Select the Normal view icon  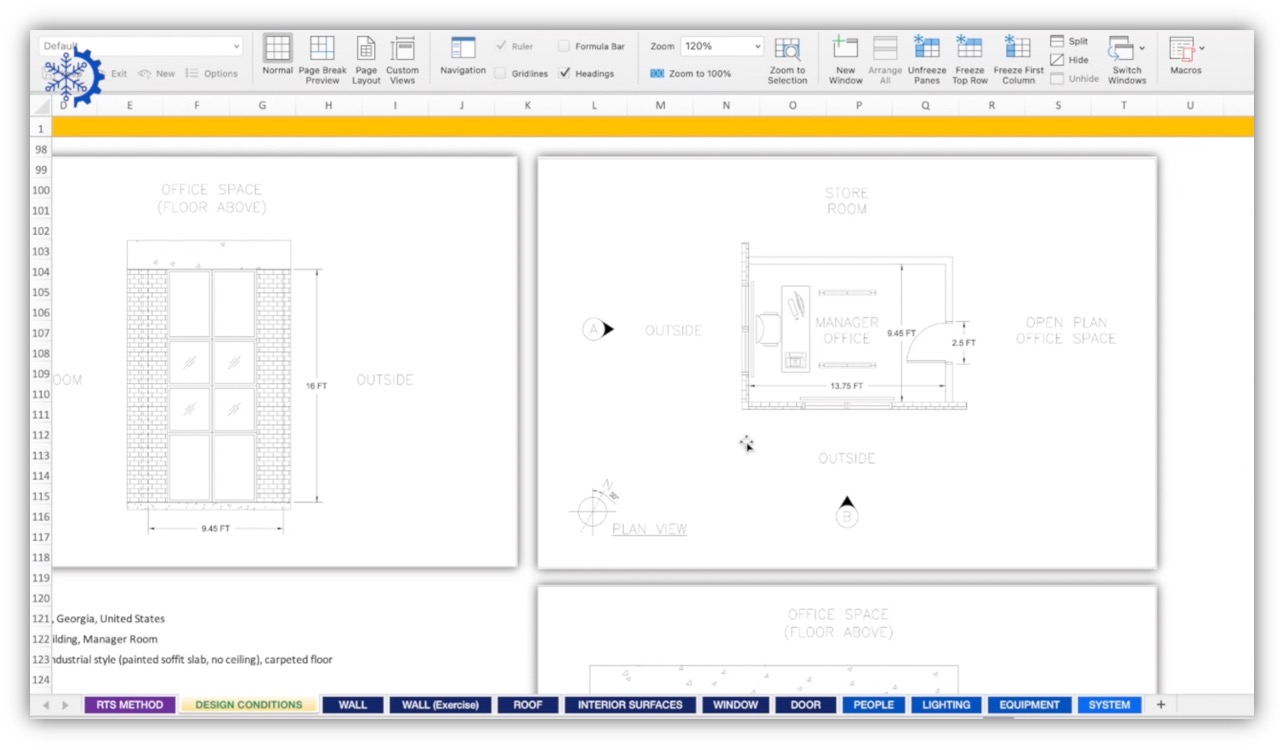277,49
